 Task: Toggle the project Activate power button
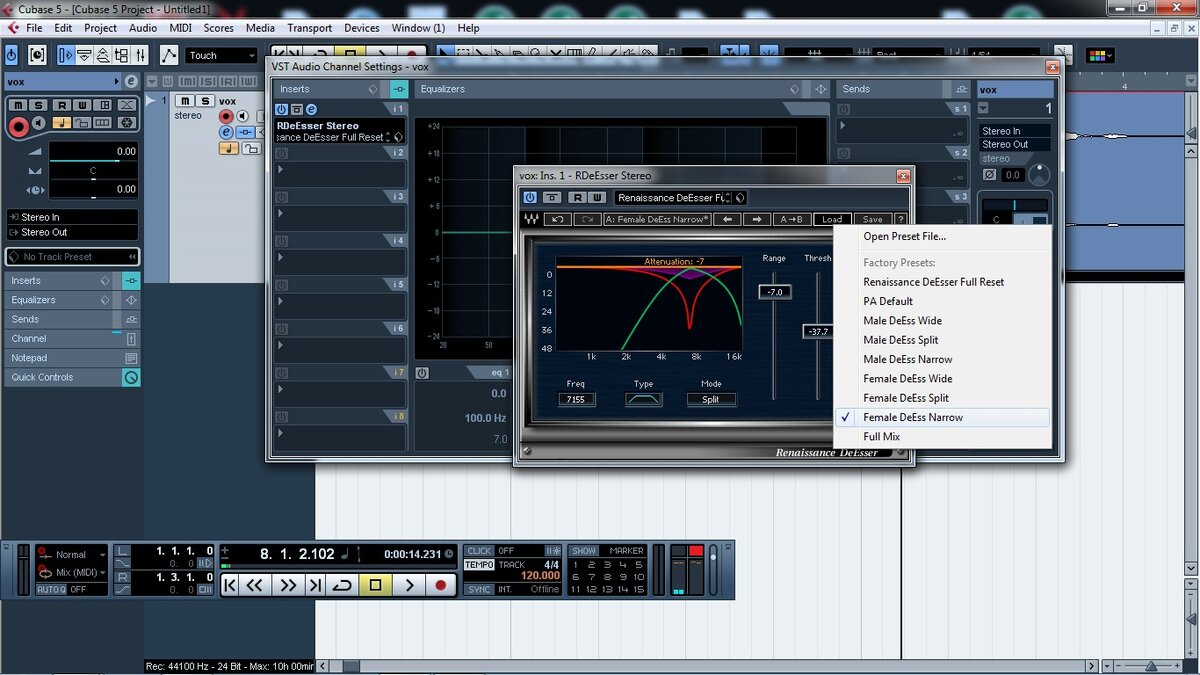[x=11, y=55]
